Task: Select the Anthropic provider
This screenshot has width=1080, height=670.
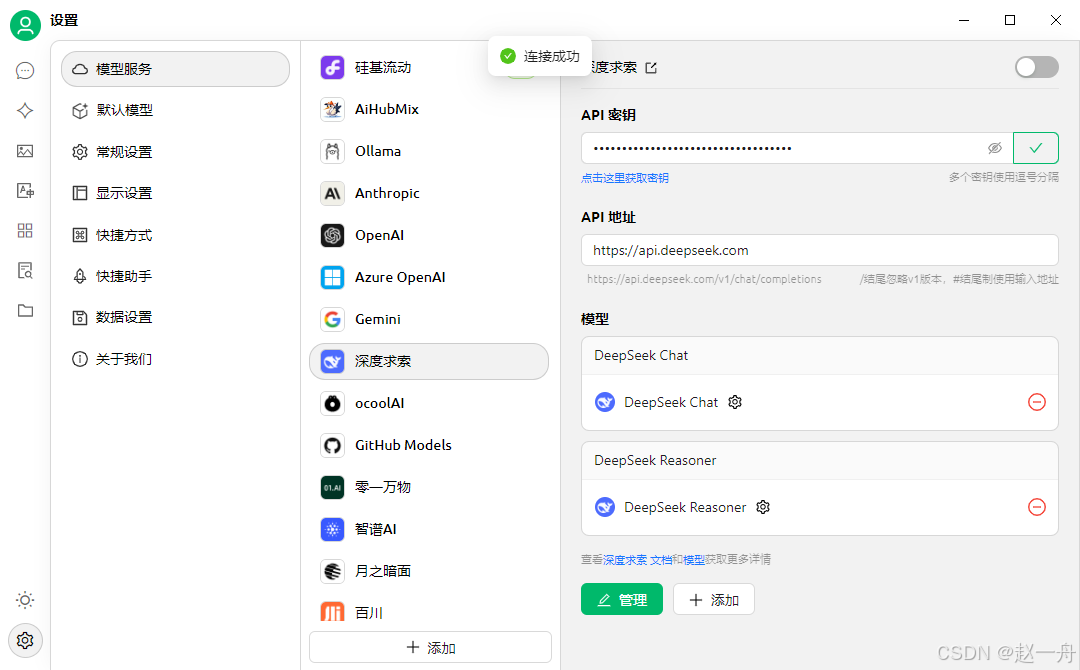Action: pos(428,193)
